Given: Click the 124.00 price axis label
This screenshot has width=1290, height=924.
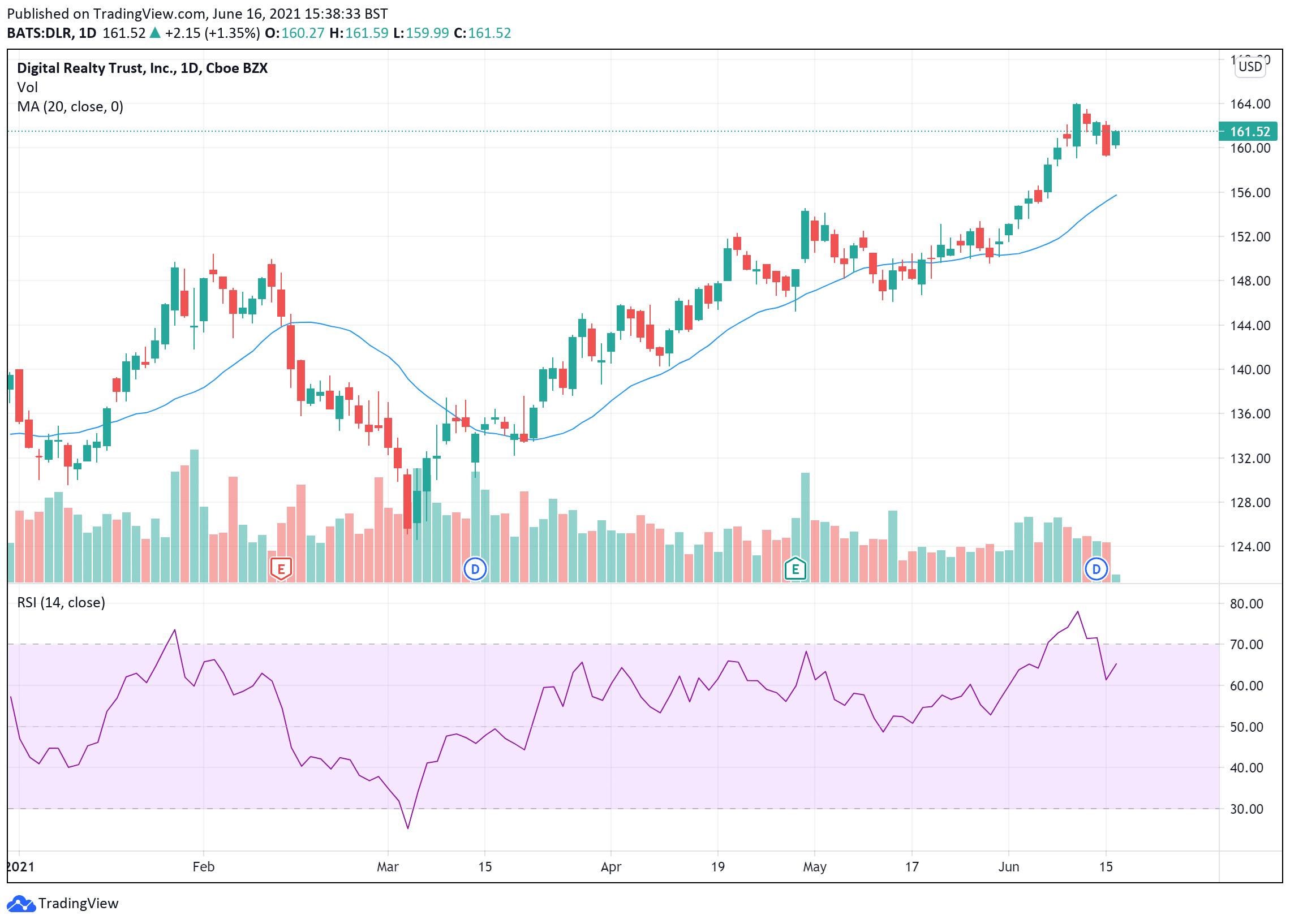Looking at the screenshot, I should (1250, 547).
